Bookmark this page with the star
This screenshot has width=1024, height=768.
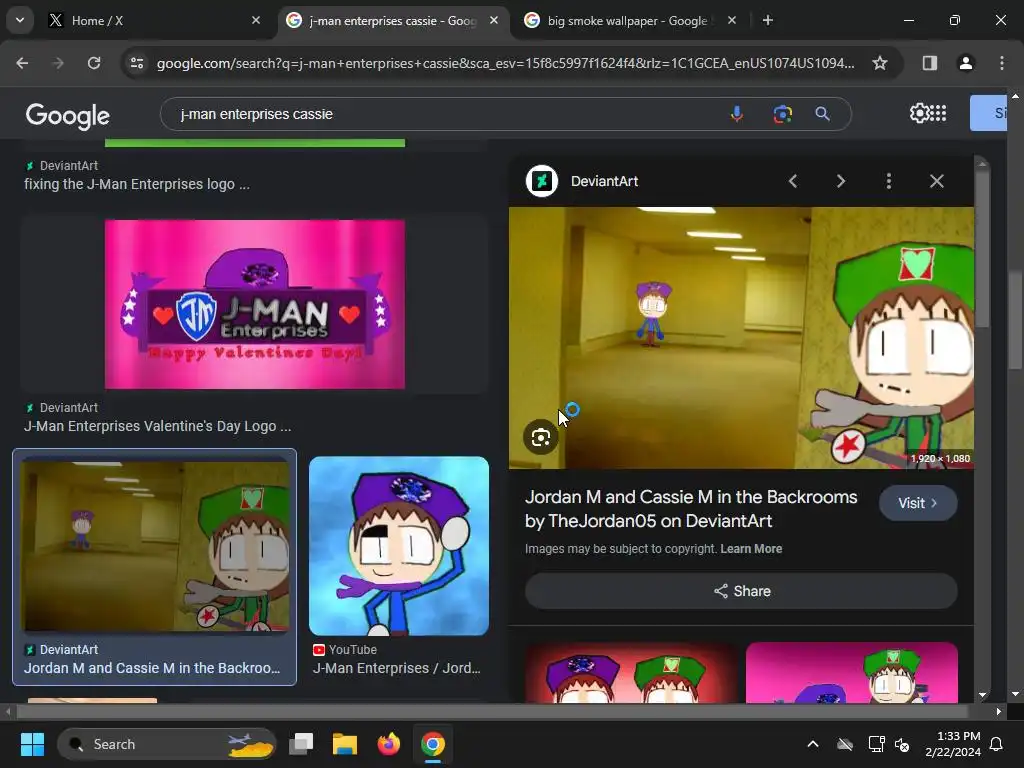click(880, 63)
